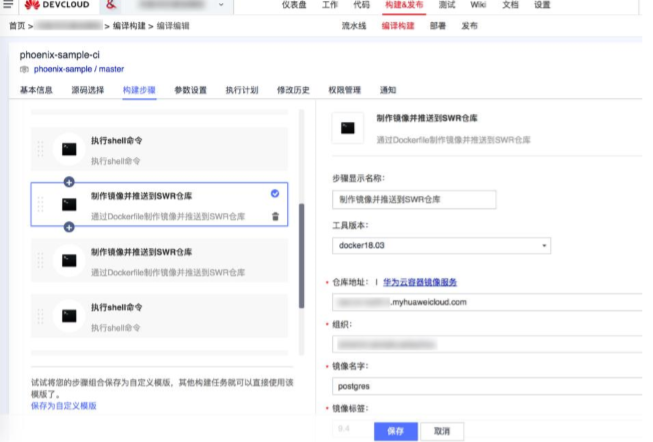Go to the 流水线 submenu
This screenshot has height=442, width=653.
pyautogui.click(x=354, y=26)
